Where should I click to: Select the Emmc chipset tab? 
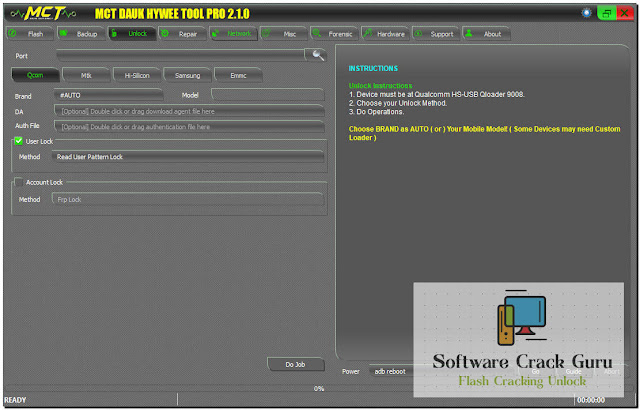click(238, 75)
